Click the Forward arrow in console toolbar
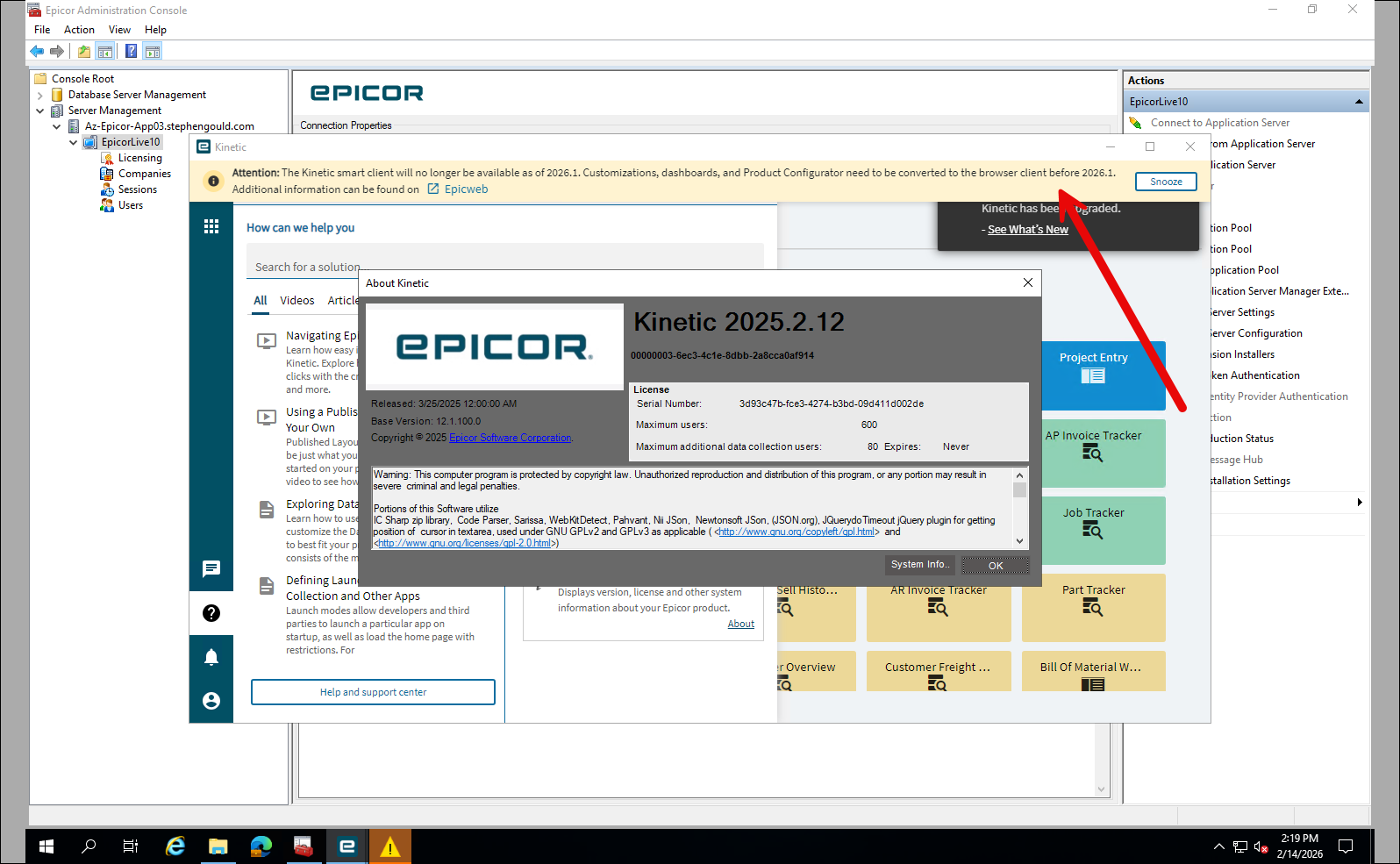This screenshot has height=864, width=1400. coord(57,52)
